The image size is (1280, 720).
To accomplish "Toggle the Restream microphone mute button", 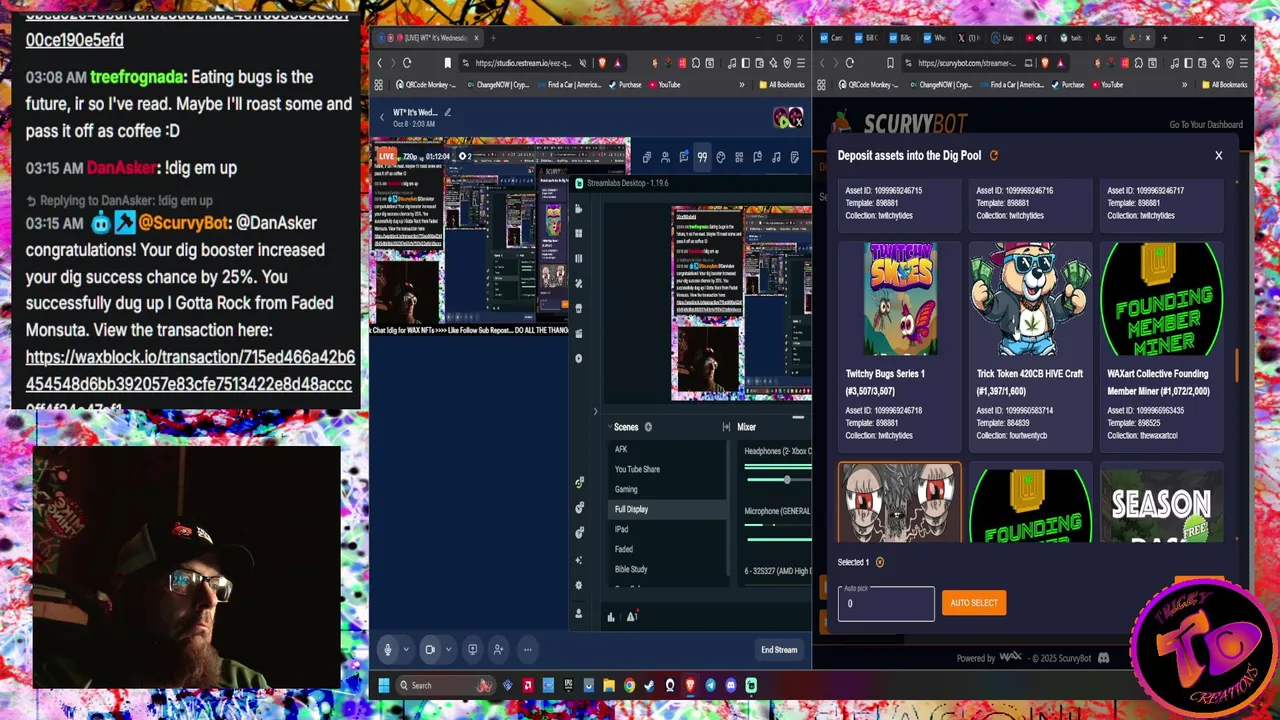I will pyautogui.click(x=388, y=649).
